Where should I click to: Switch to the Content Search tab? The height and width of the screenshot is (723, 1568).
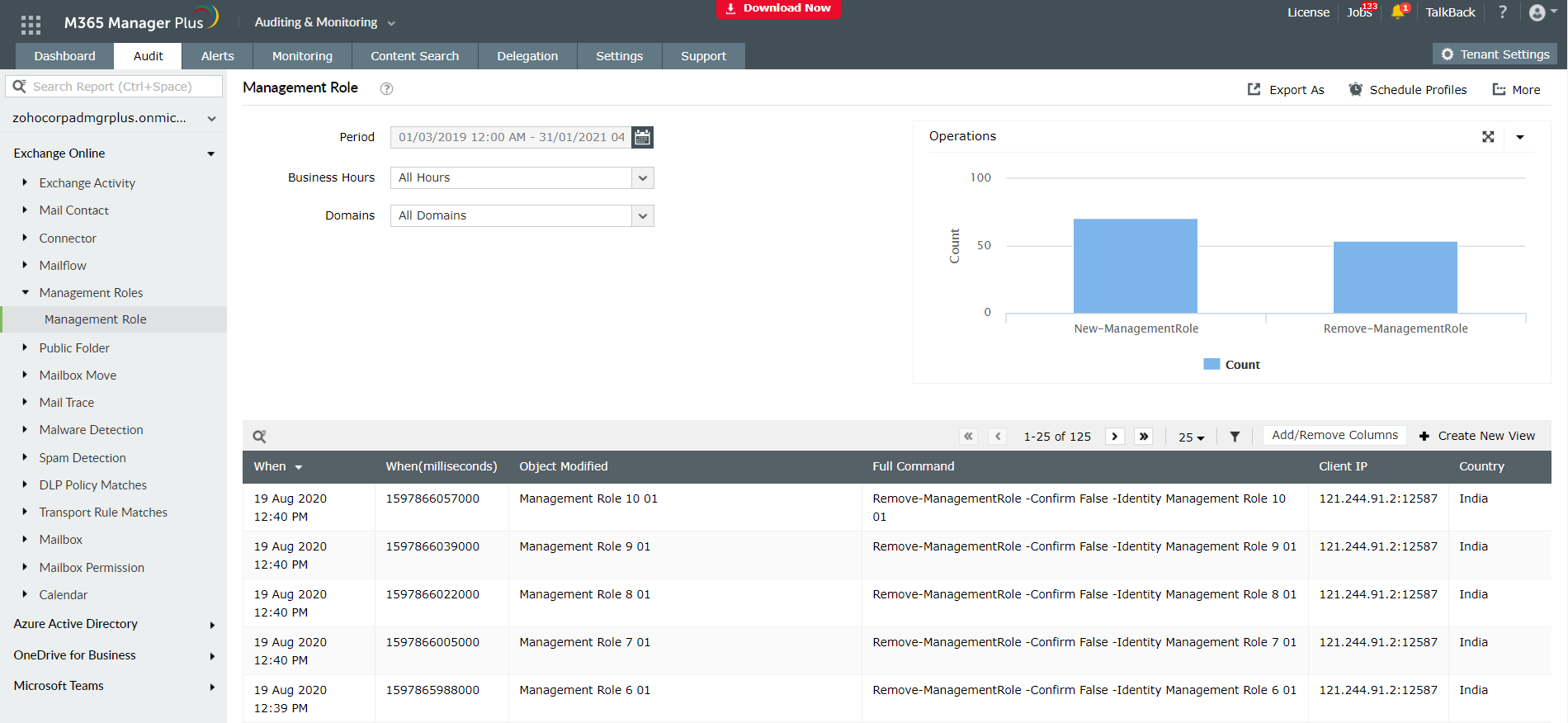click(414, 56)
